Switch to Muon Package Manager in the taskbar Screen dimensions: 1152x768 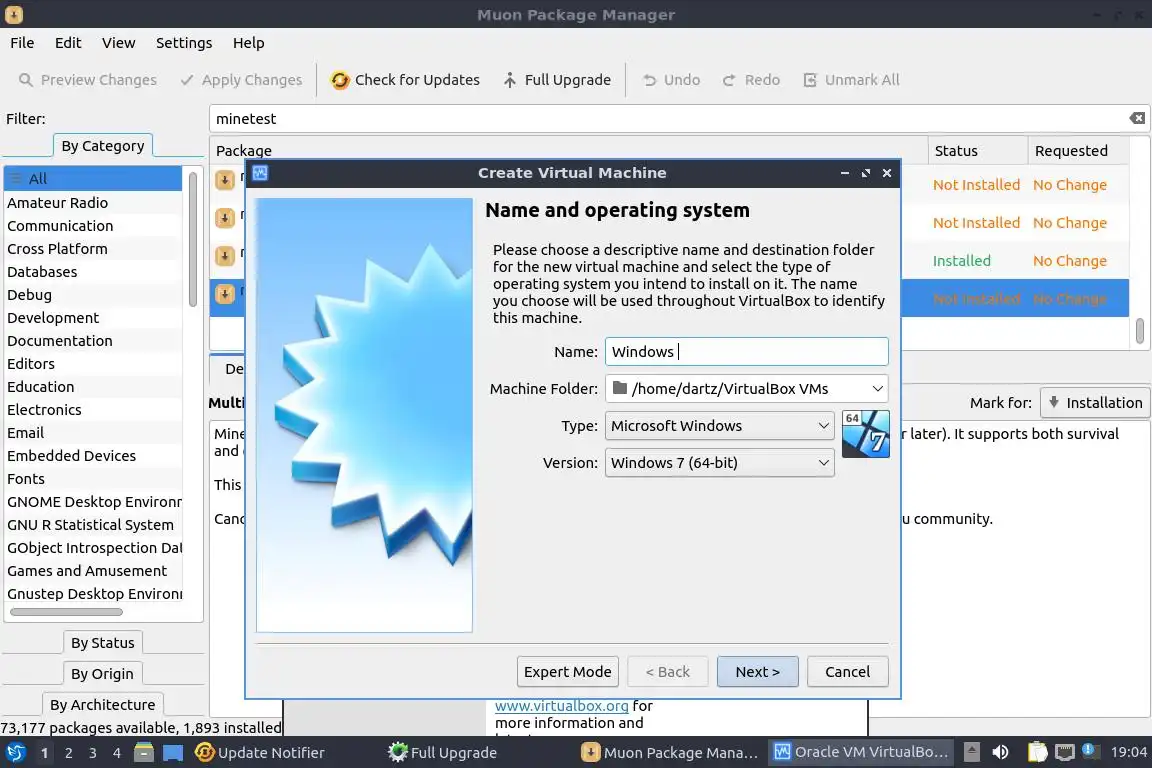669,753
